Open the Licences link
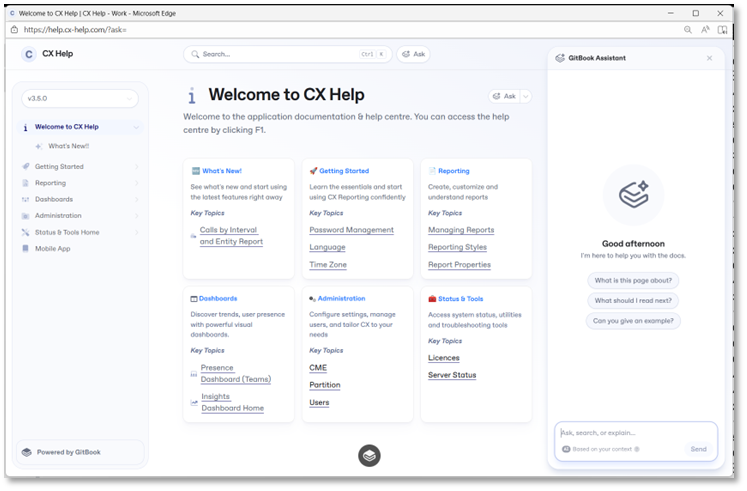The width and height of the screenshot is (747, 491). [444, 358]
